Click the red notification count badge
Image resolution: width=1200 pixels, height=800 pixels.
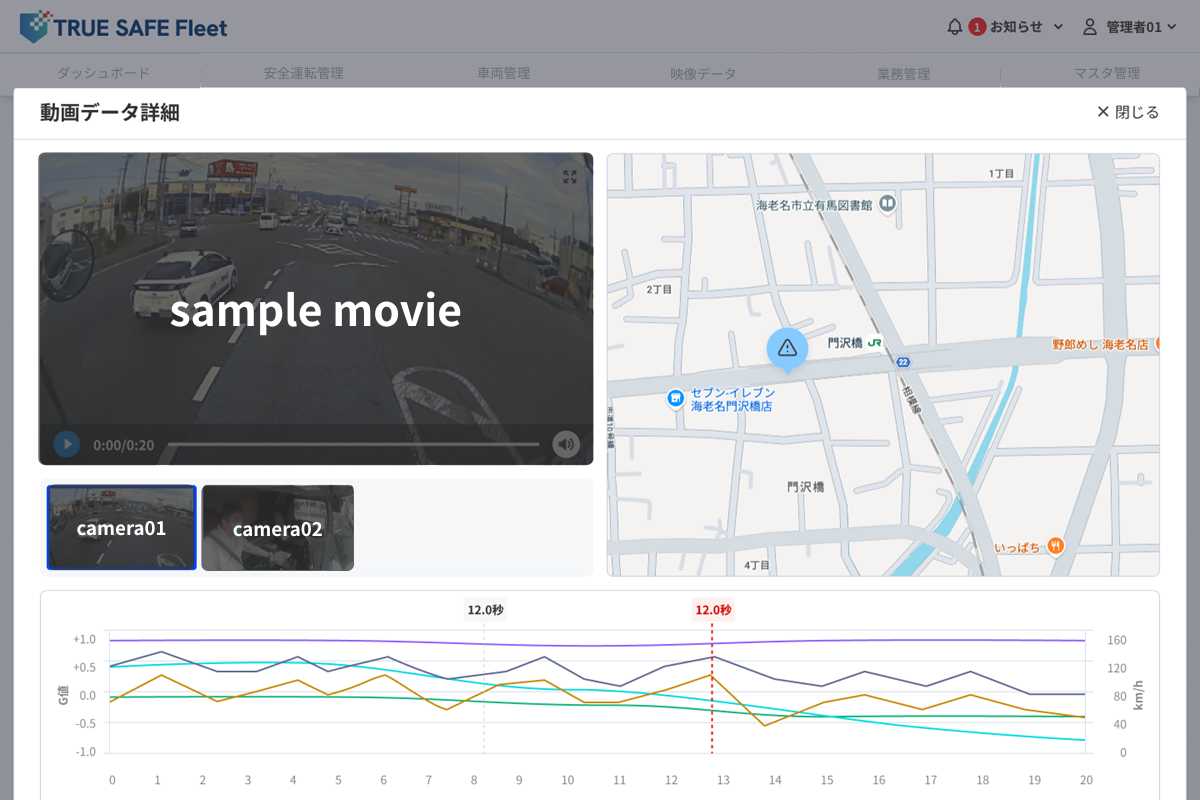[x=977, y=27]
